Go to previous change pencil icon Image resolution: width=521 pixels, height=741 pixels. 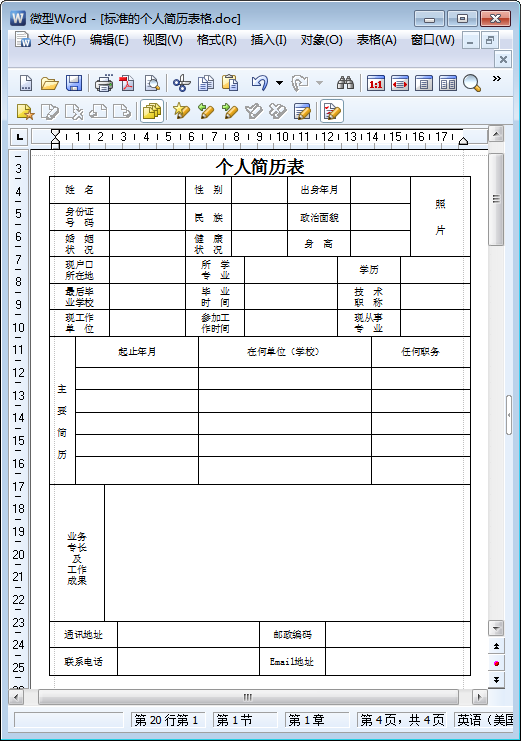tap(206, 112)
